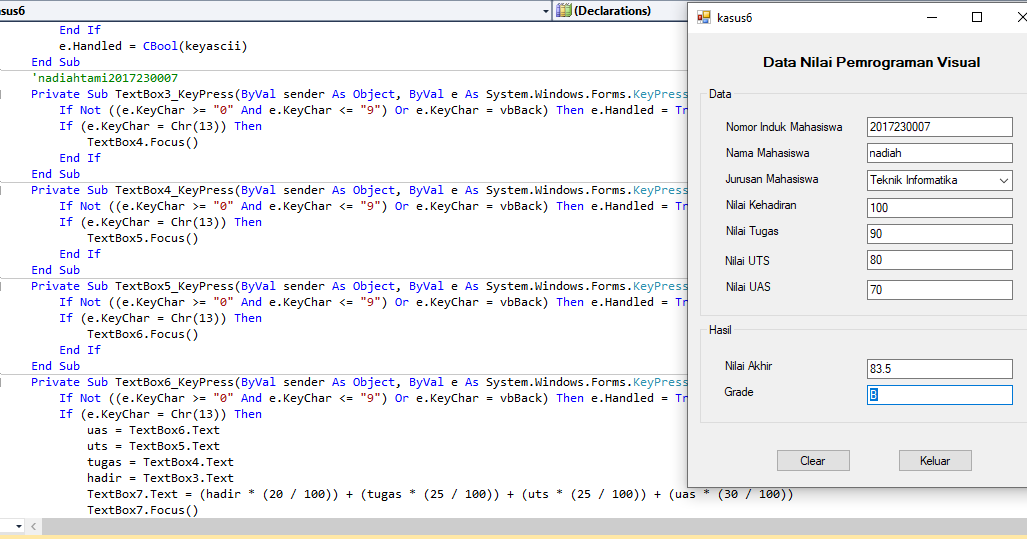
Task: Open the editor zoom dropdown at bottom-left
Action: pos(17,526)
